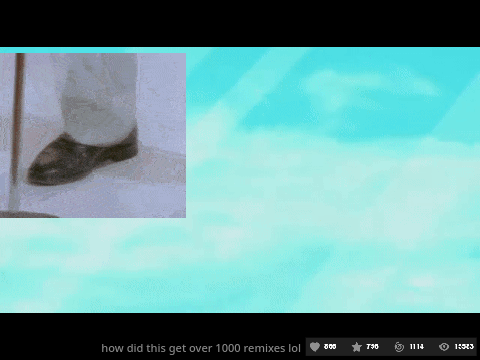
Task: Click the loves count beside the heart
Action: pyautogui.click(x=330, y=347)
